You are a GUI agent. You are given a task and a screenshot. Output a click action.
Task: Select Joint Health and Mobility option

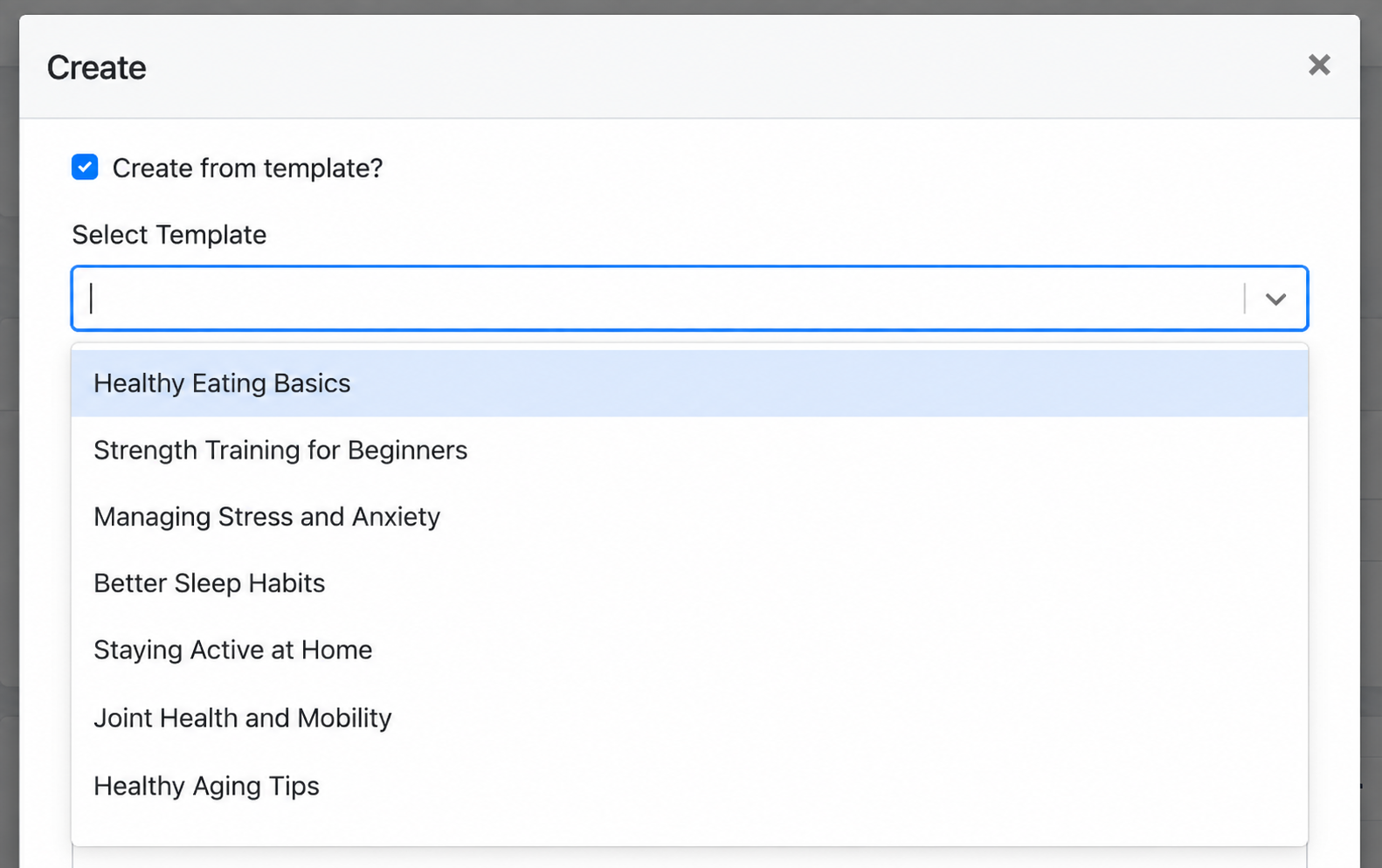coord(689,718)
